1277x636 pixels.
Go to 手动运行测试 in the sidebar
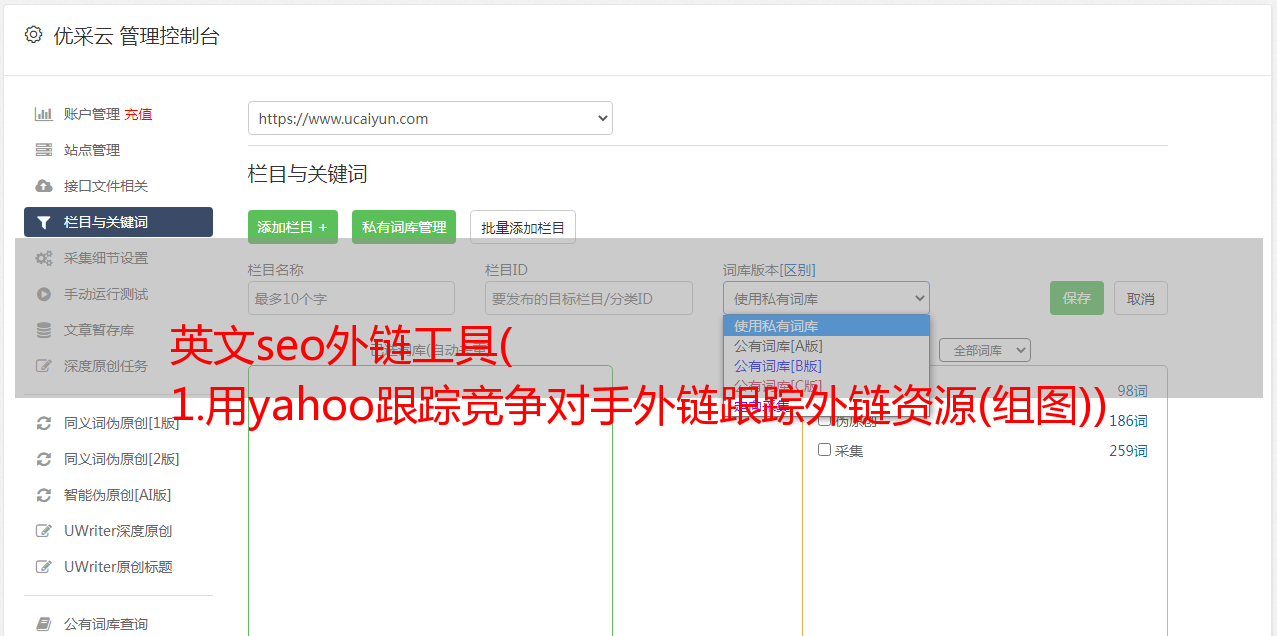point(106,294)
